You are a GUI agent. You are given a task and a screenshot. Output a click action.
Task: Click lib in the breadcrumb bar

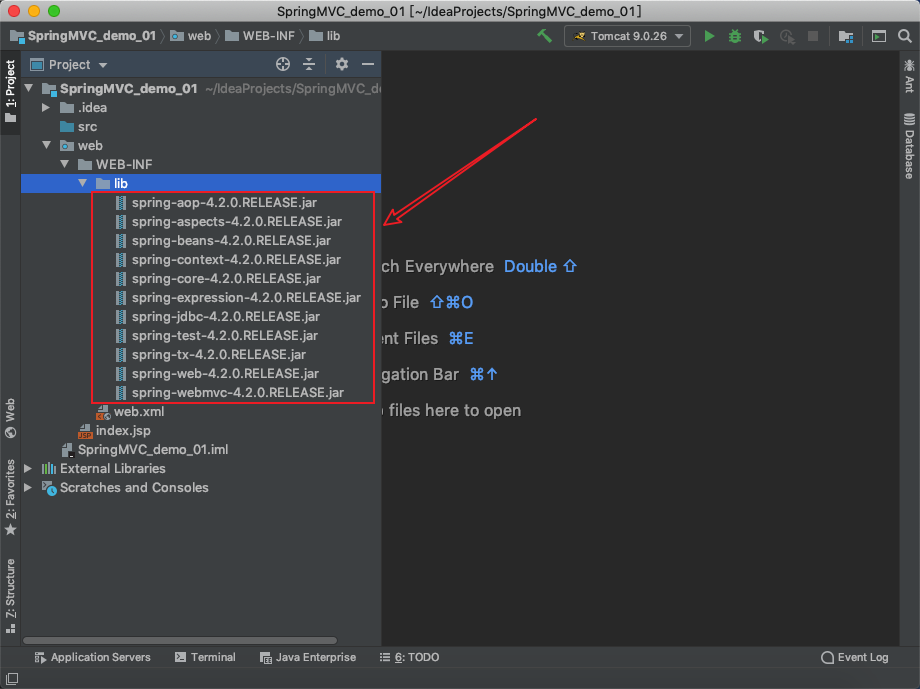click(324, 36)
